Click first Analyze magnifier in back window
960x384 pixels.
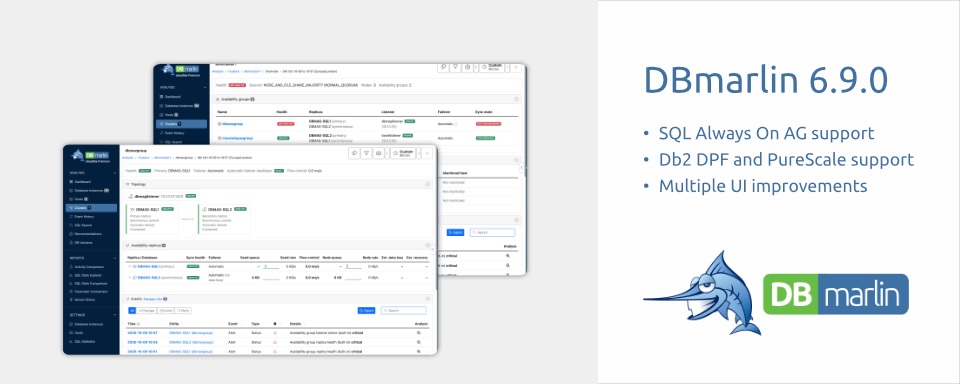point(508,256)
